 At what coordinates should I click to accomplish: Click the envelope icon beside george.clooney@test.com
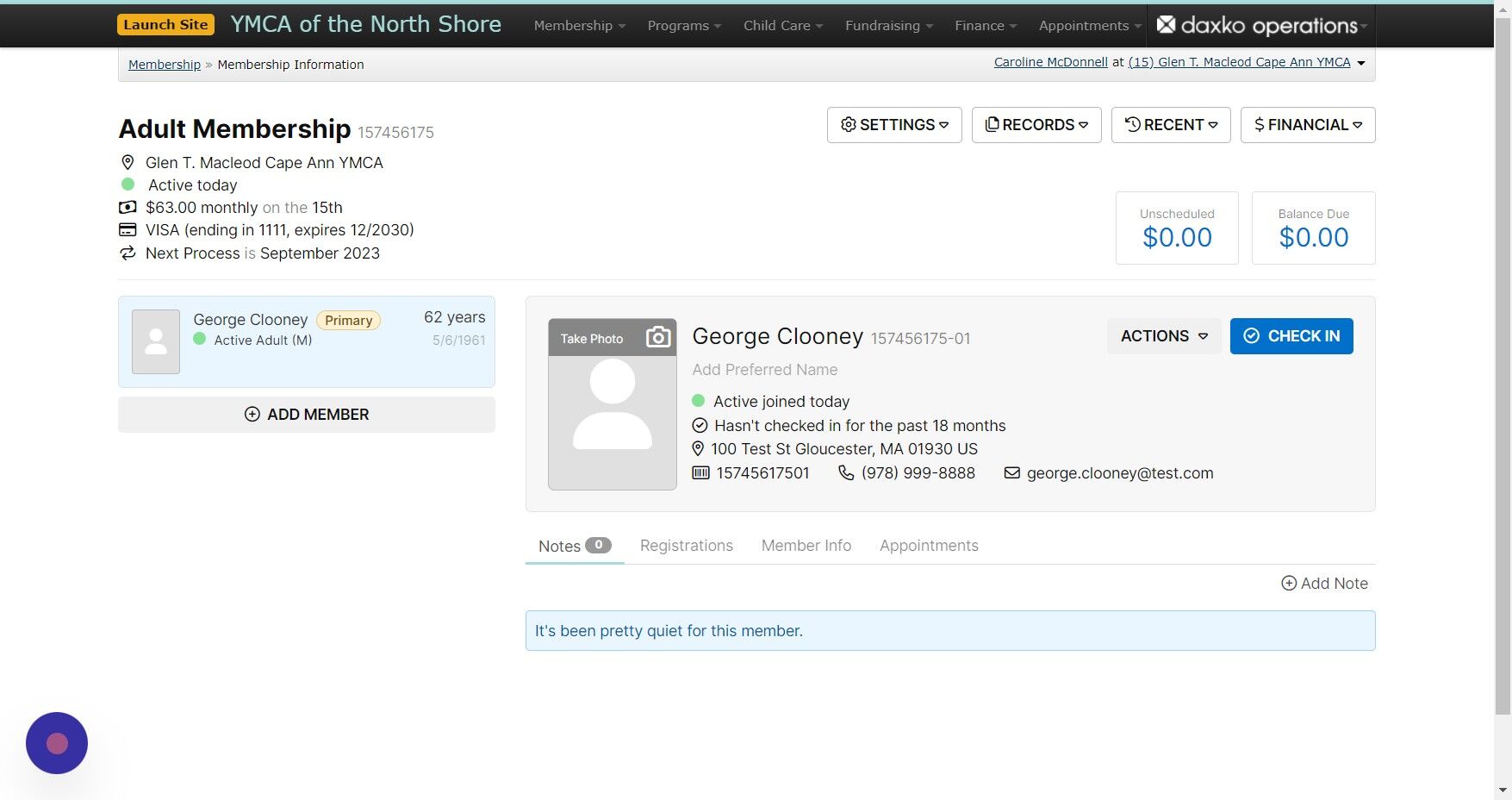point(1011,472)
